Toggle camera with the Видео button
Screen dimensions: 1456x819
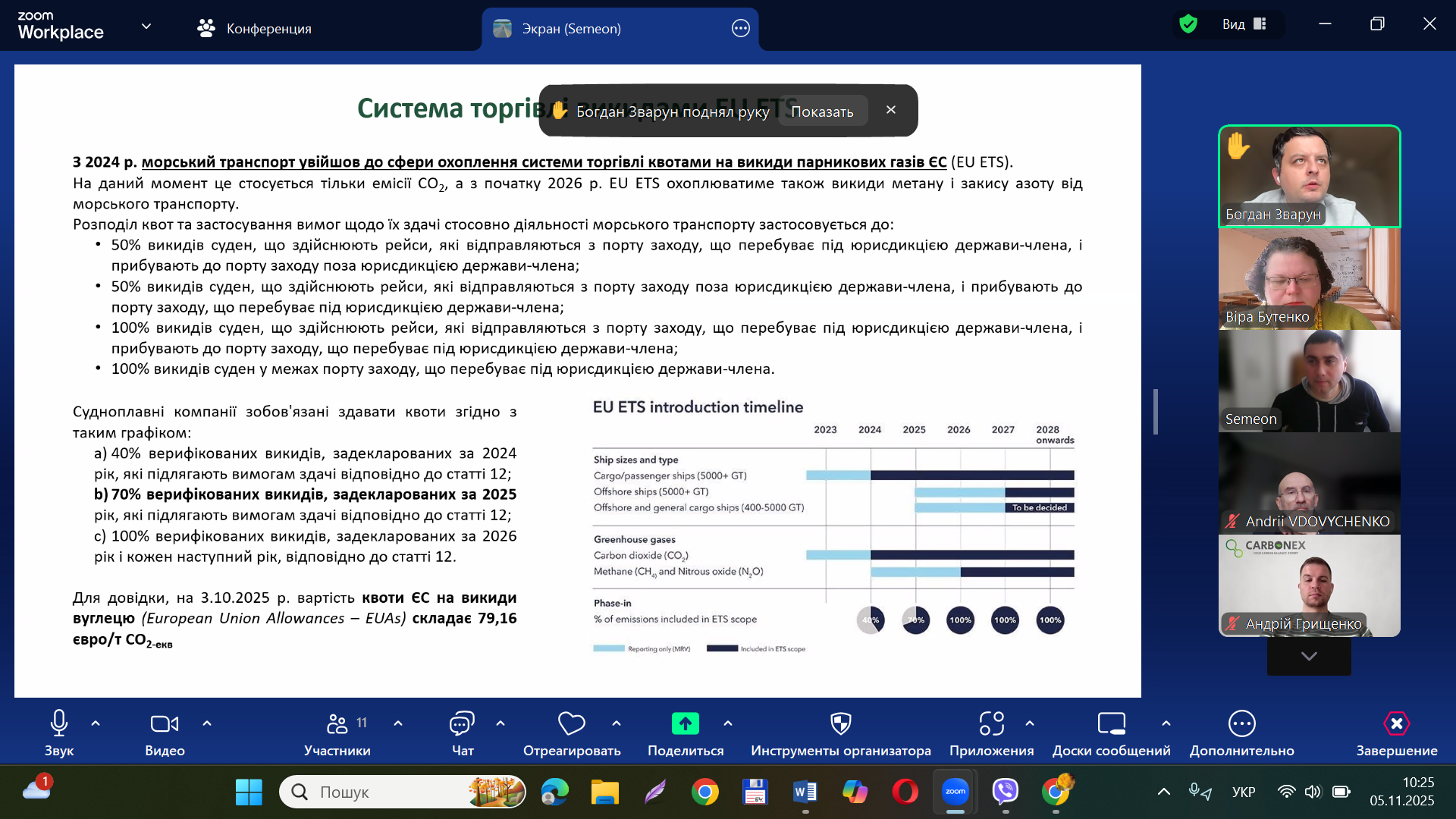click(x=165, y=724)
